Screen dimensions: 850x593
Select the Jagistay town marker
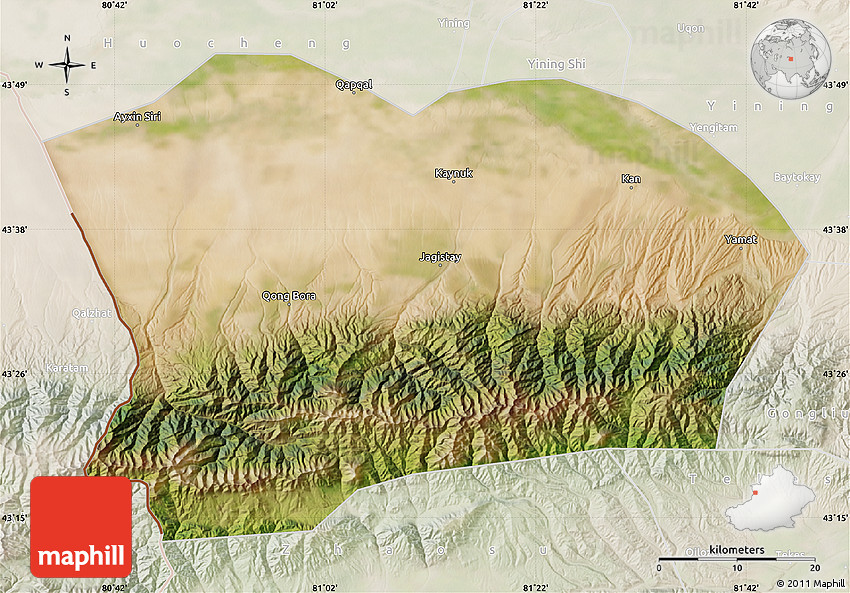440,265
